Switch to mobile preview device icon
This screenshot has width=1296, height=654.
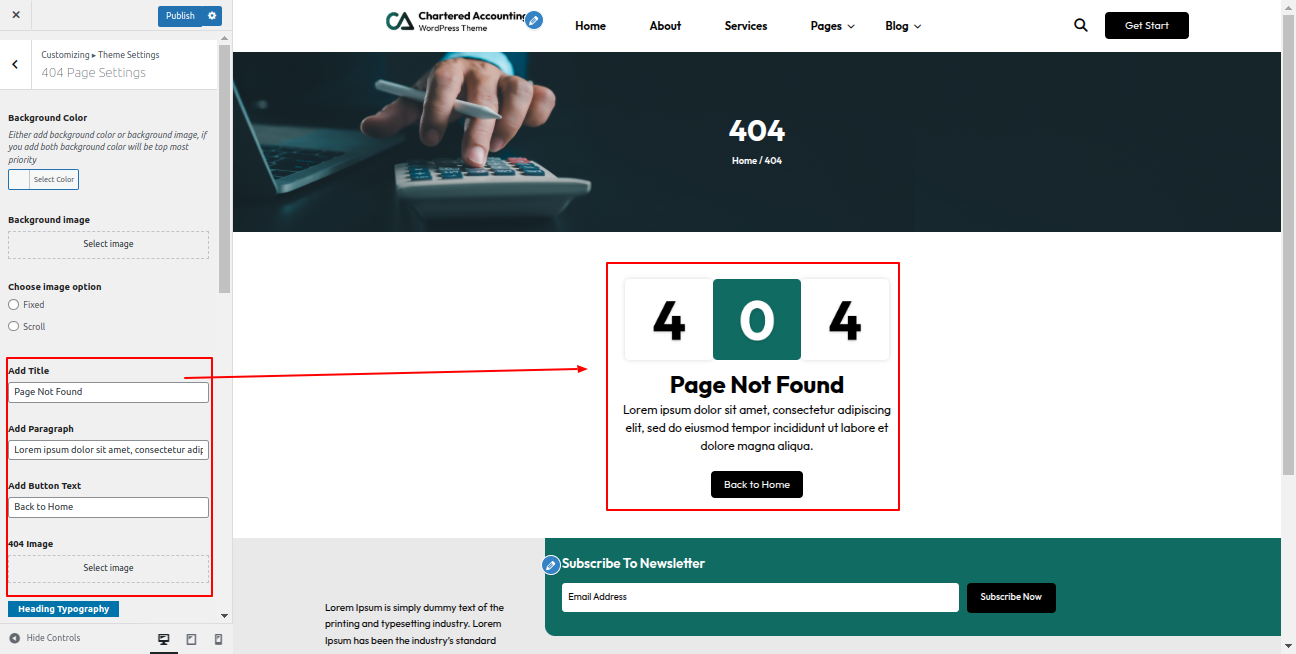218,639
